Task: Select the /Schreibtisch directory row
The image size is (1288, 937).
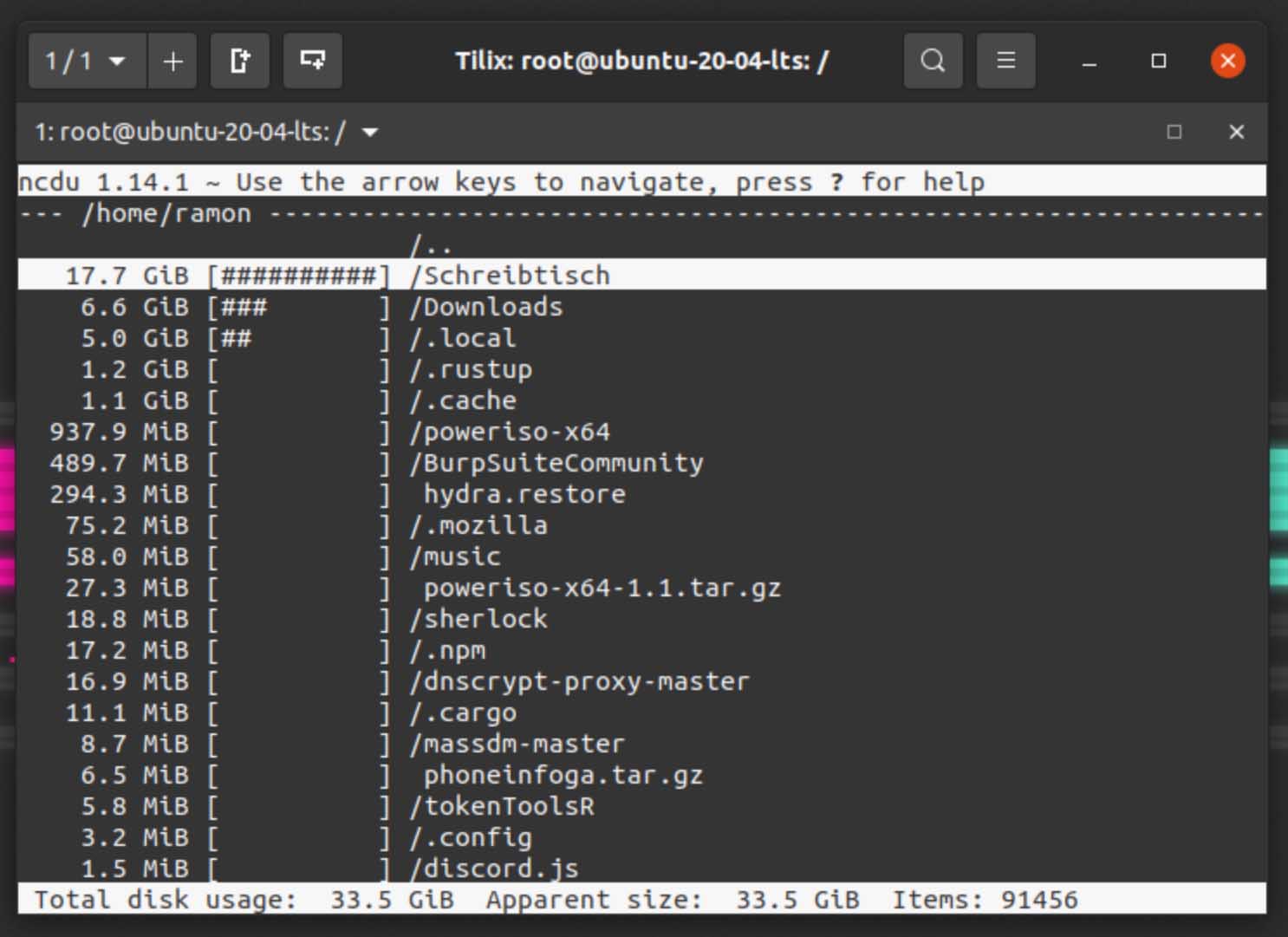Action: point(642,275)
